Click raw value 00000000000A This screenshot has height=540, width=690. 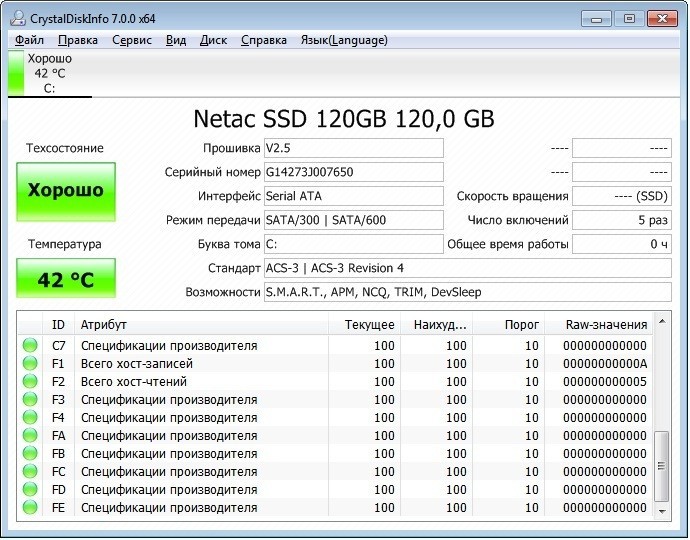point(605,364)
